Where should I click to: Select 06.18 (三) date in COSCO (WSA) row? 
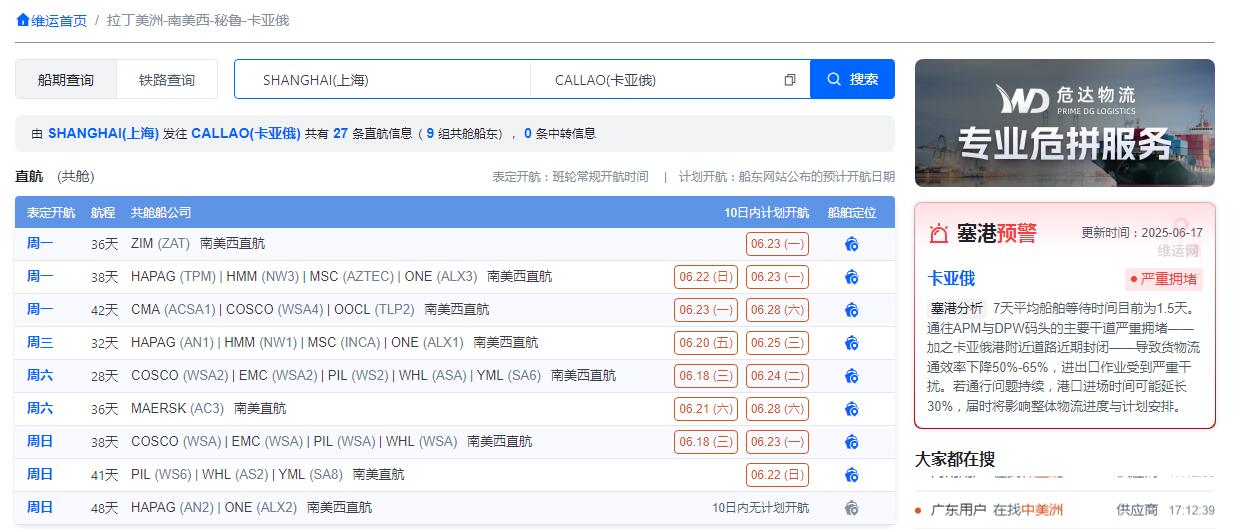[x=706, y=442]
